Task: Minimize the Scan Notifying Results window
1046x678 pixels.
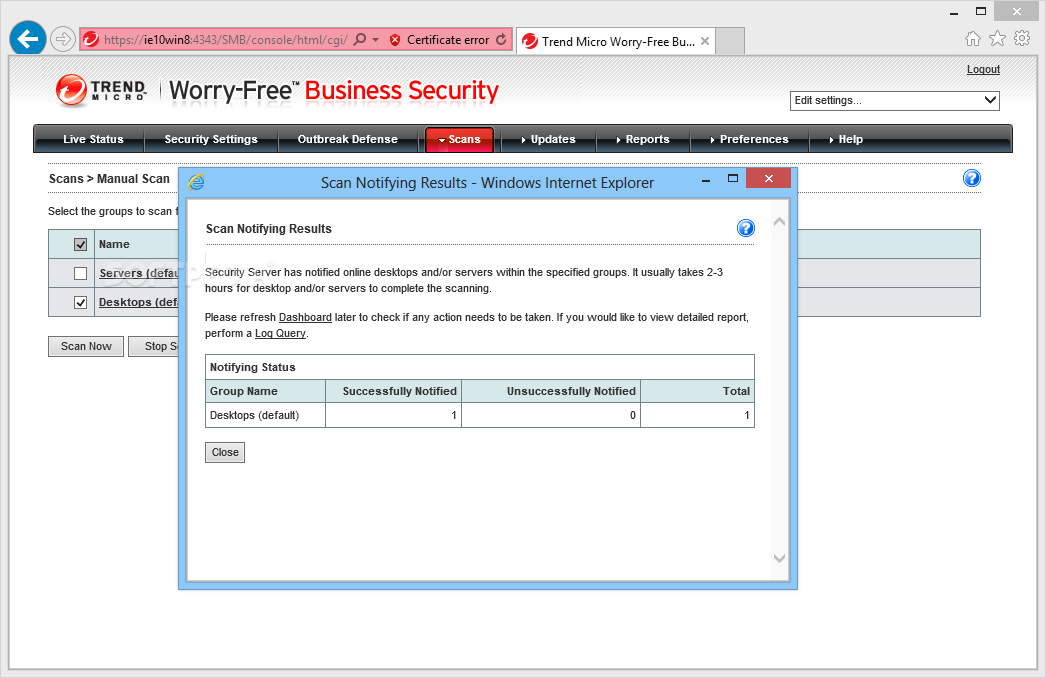Action: point(706,179)
